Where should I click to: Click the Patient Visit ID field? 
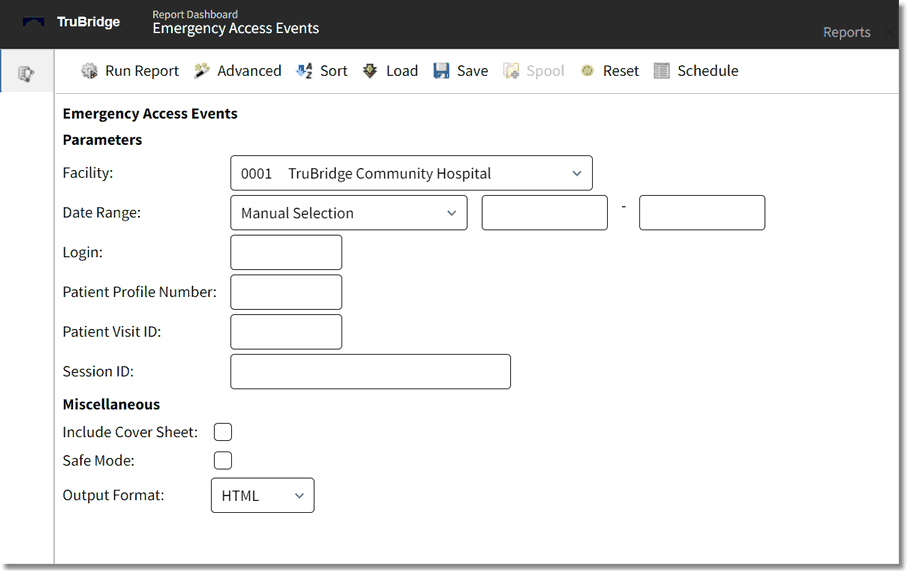pos(286,332)
